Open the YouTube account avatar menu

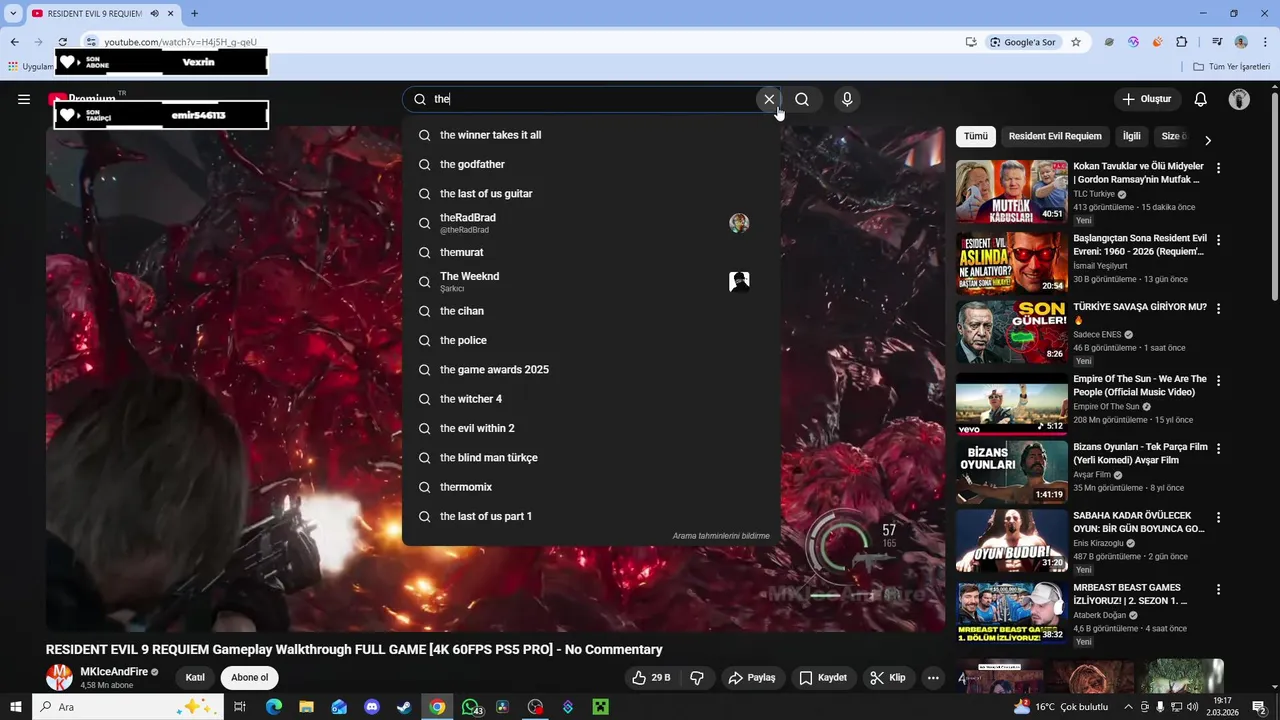click(1239, 99)
